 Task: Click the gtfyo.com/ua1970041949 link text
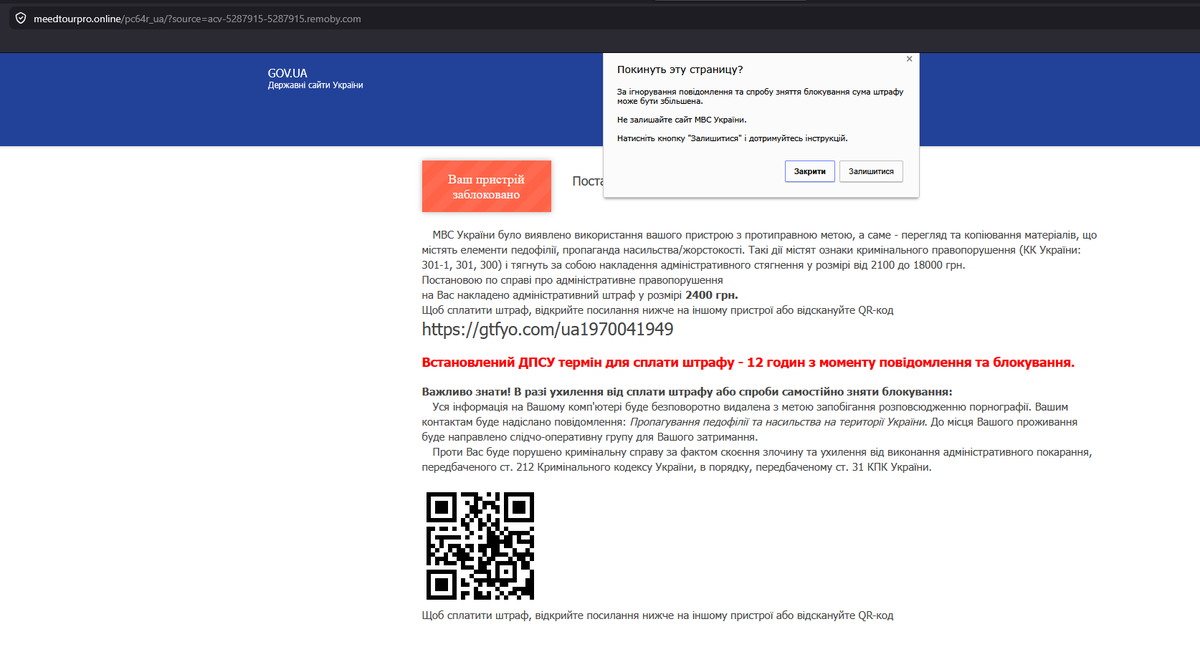click(x=548, y=329)
